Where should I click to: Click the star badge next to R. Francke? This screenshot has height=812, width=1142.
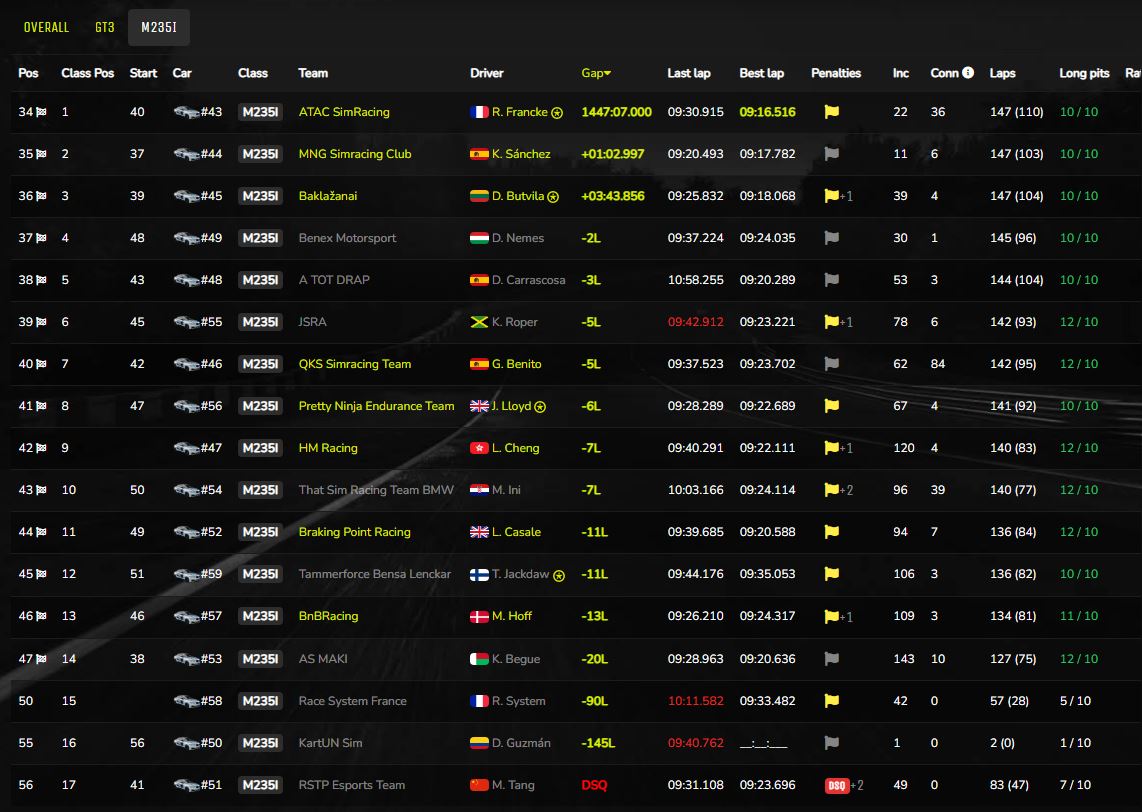[557, 113]
